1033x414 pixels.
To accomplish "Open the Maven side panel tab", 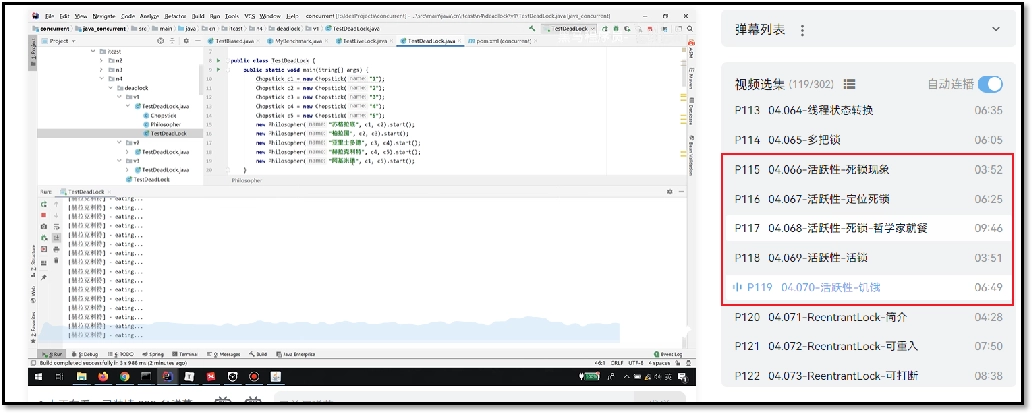I will (690, 76).
